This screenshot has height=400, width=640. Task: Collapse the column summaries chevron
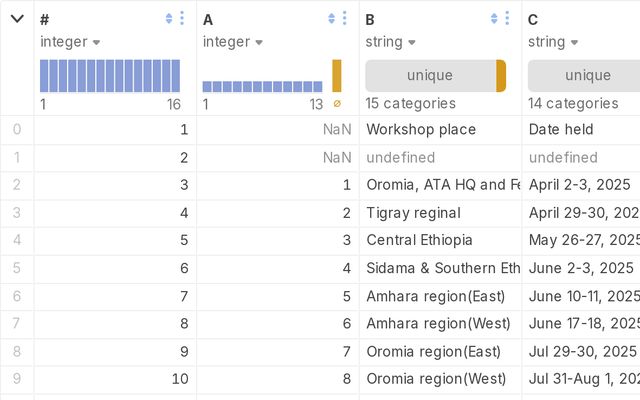pos(17,19)
